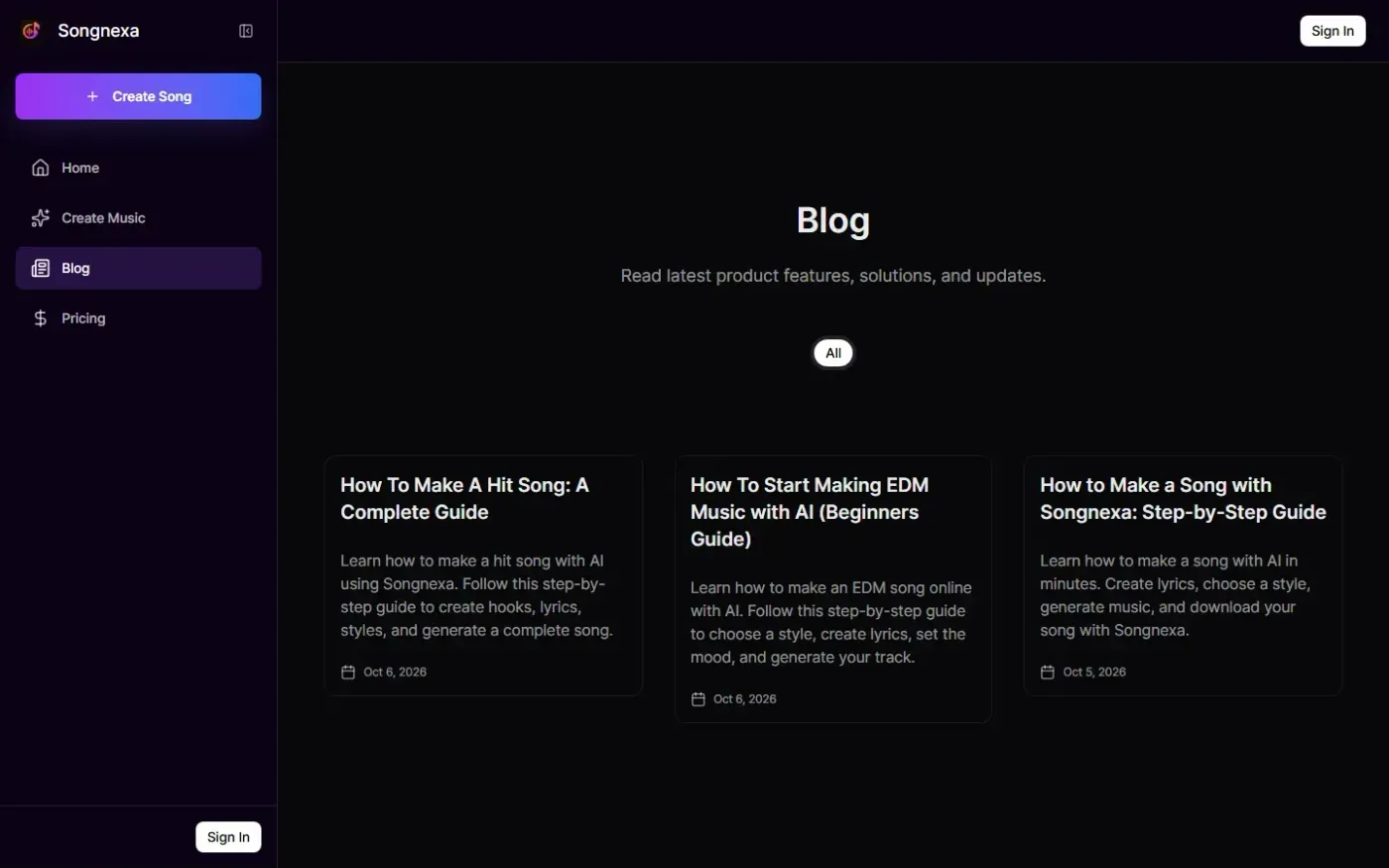Screen dimensions: 1389x868
Task: Click calendar icon on Hit Song card
Action: (348, 673)
